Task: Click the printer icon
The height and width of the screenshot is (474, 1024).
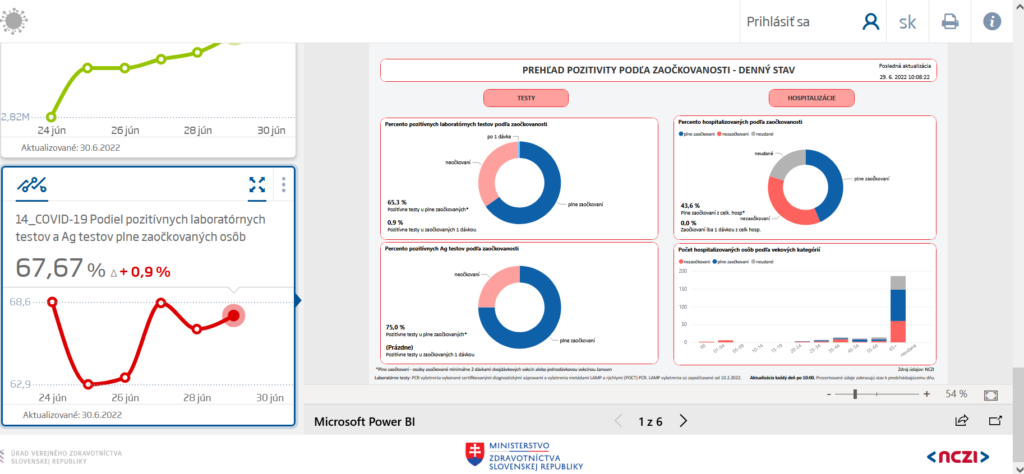Action: (950, 22)
